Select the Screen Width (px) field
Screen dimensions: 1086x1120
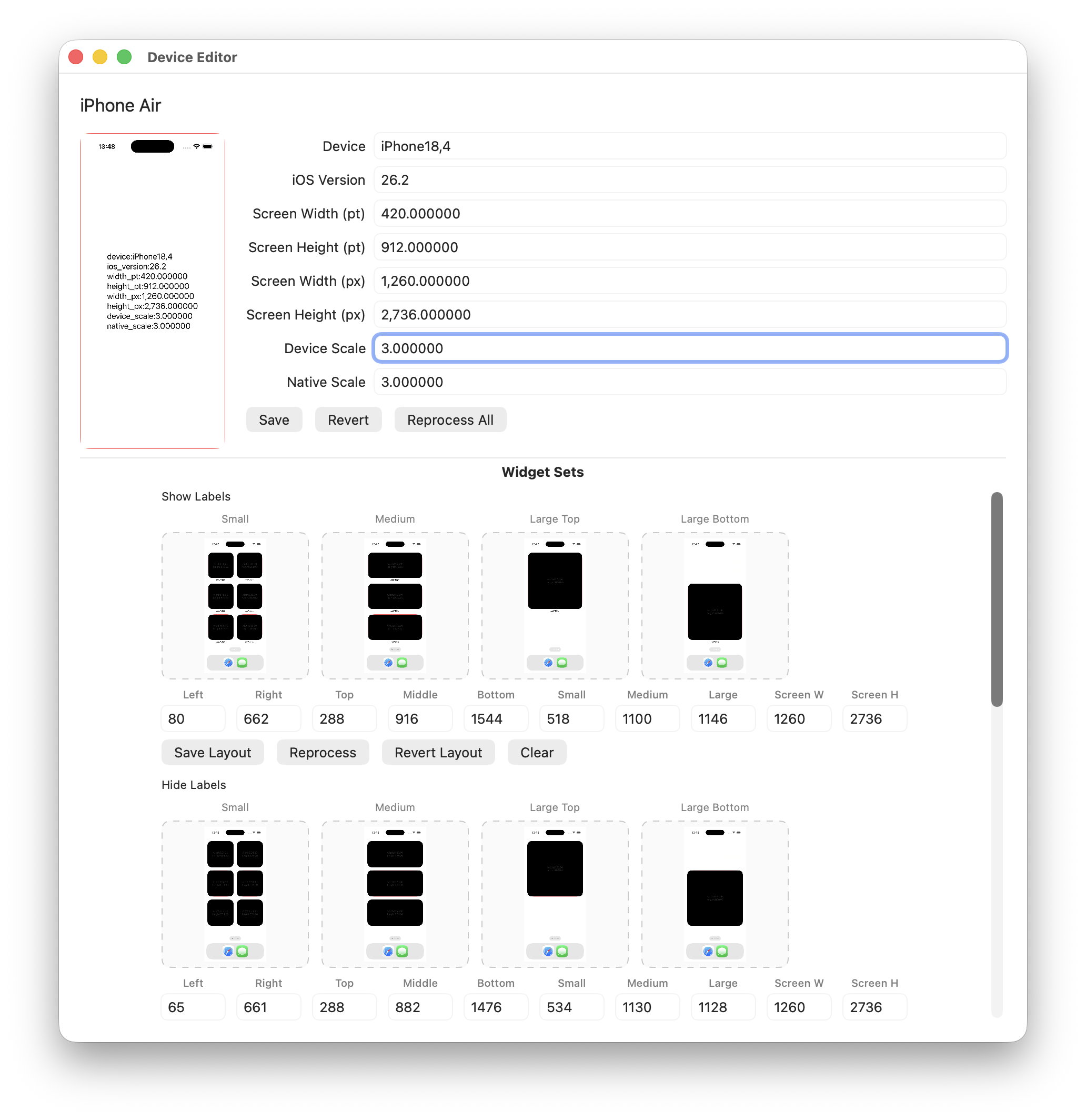(x=689, y=281)
